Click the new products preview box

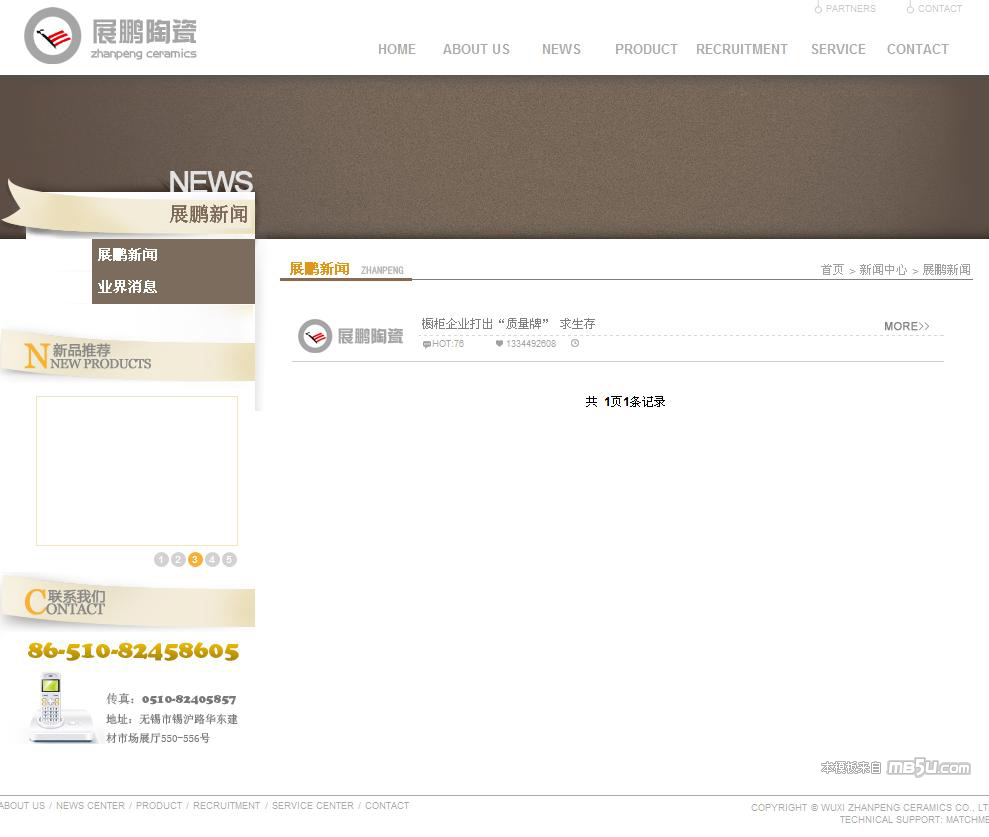click(137, 471)
